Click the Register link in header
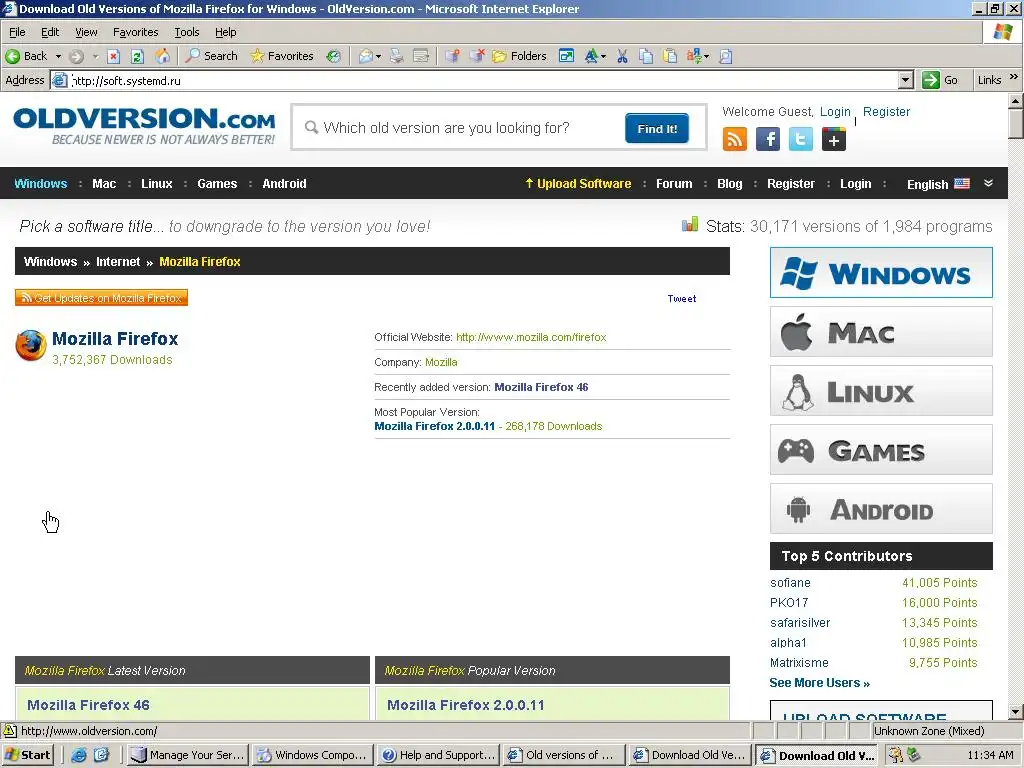 coord(886,112)
